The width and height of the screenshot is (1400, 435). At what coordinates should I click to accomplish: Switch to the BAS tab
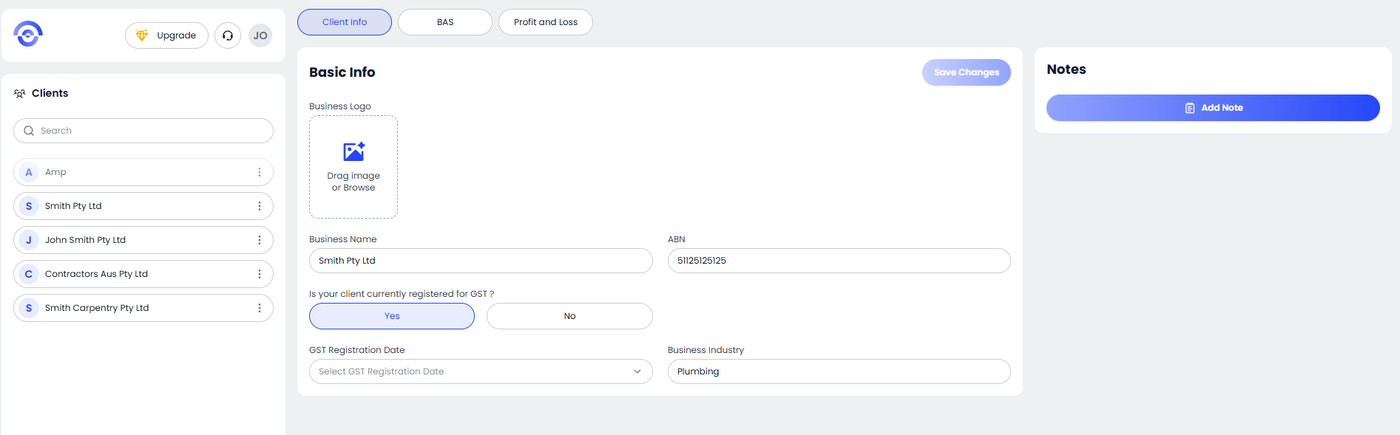coord(445,22)
